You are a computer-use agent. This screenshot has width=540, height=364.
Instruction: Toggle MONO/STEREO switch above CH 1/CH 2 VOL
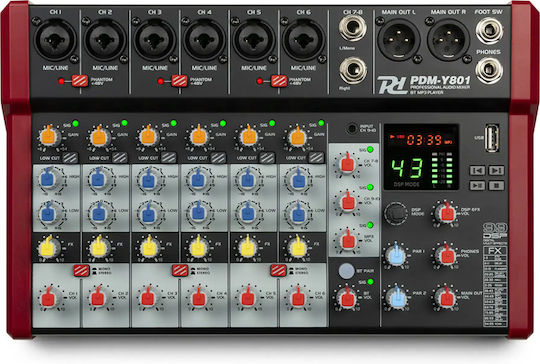(81, 270)
